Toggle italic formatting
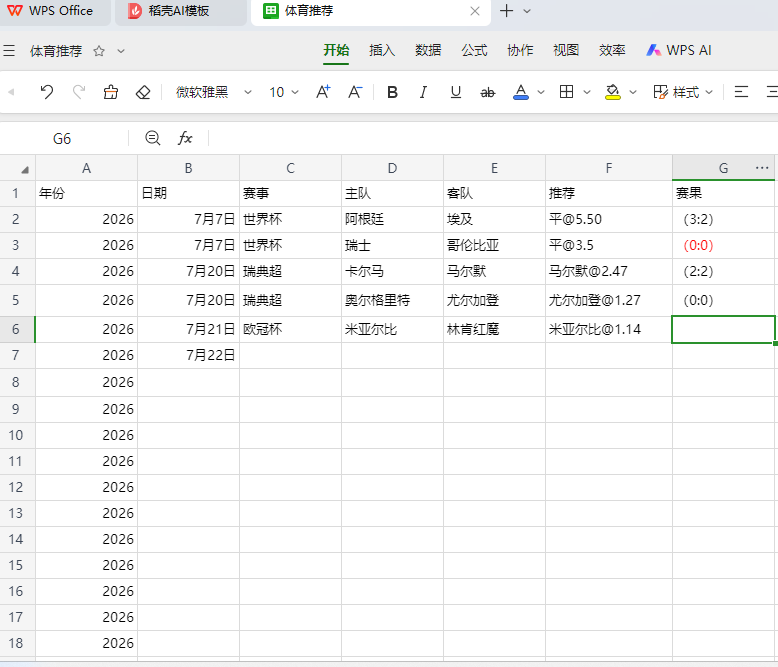Viewport: 778px width, 667px height. [x=423, y=92]
